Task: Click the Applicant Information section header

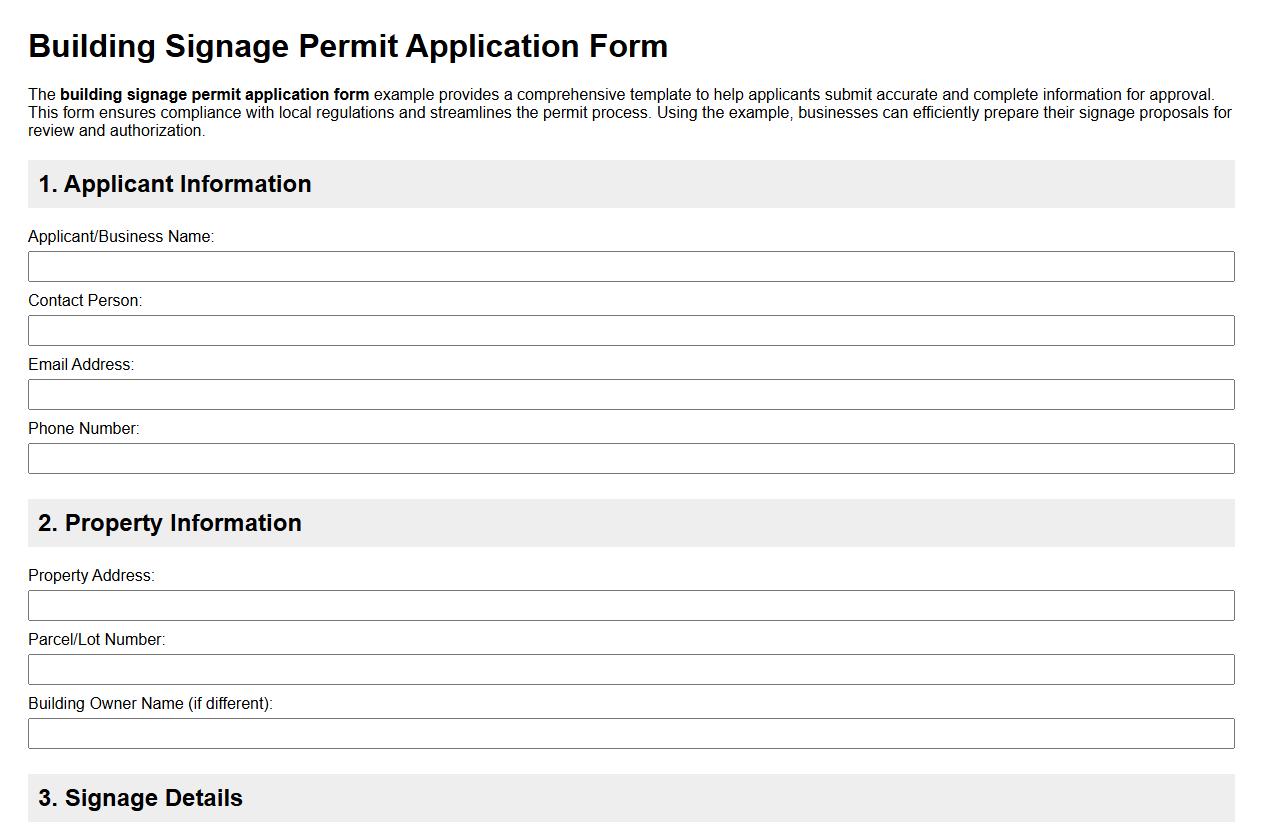Action: [174, 184]
